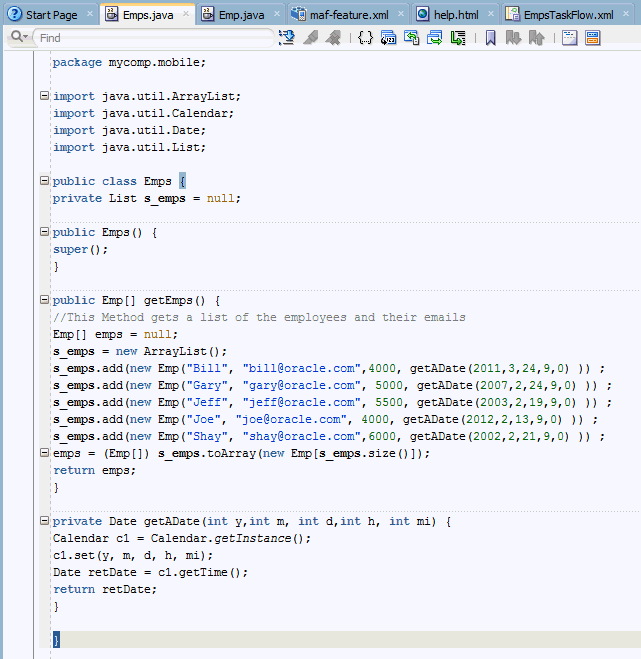Go to the previous bookmark
Viewport: 641px width, 659px height.
coord(536,38)
